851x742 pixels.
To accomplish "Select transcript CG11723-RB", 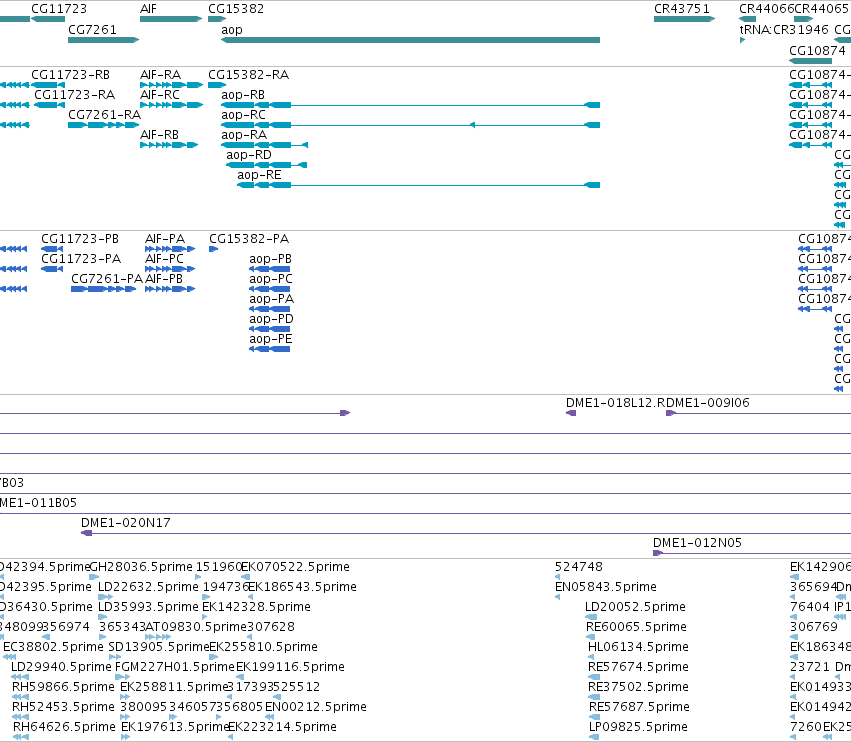I will [48, 85].
